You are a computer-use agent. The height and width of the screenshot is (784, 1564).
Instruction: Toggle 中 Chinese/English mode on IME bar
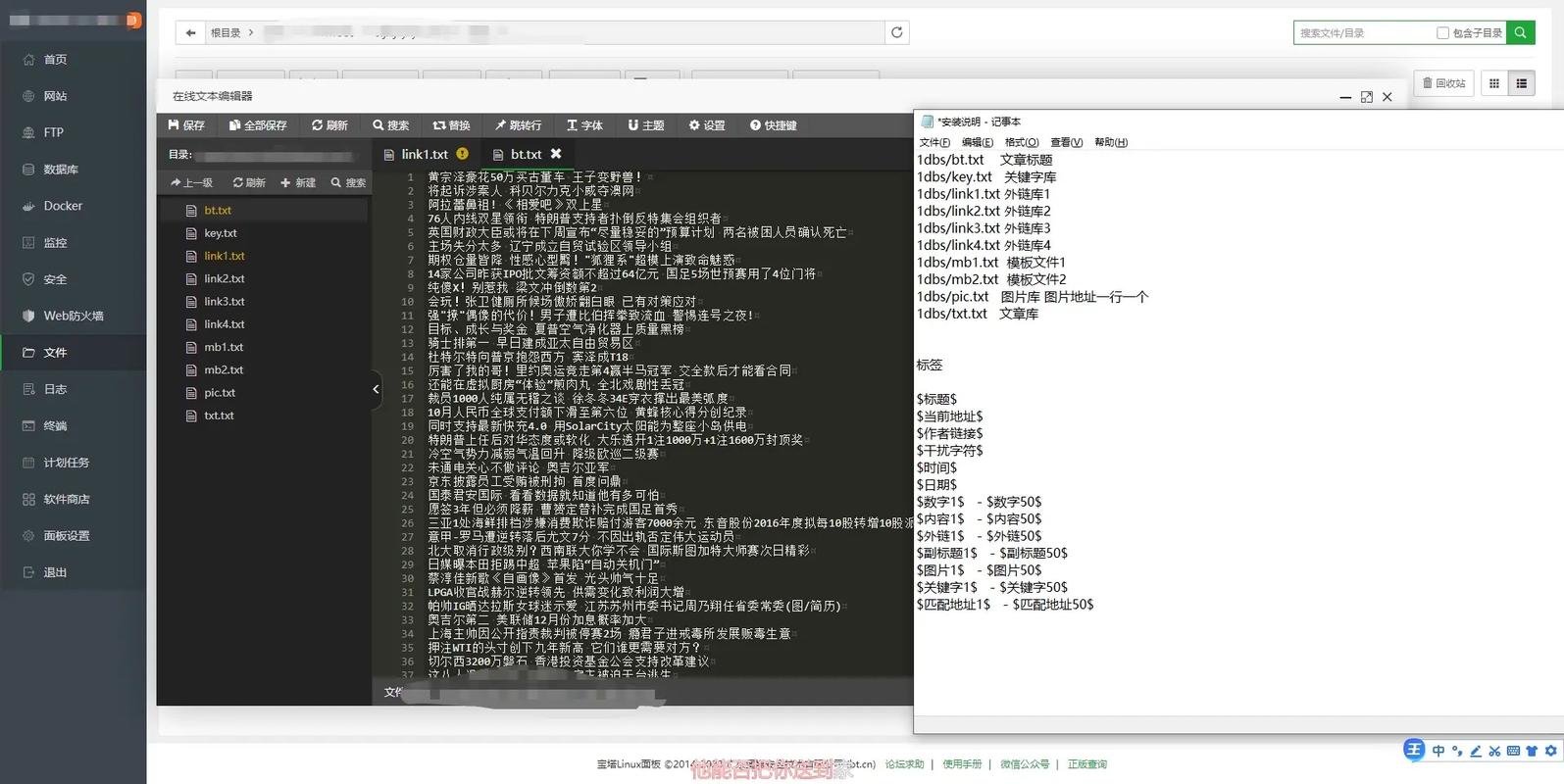[x=1438, y=752]
